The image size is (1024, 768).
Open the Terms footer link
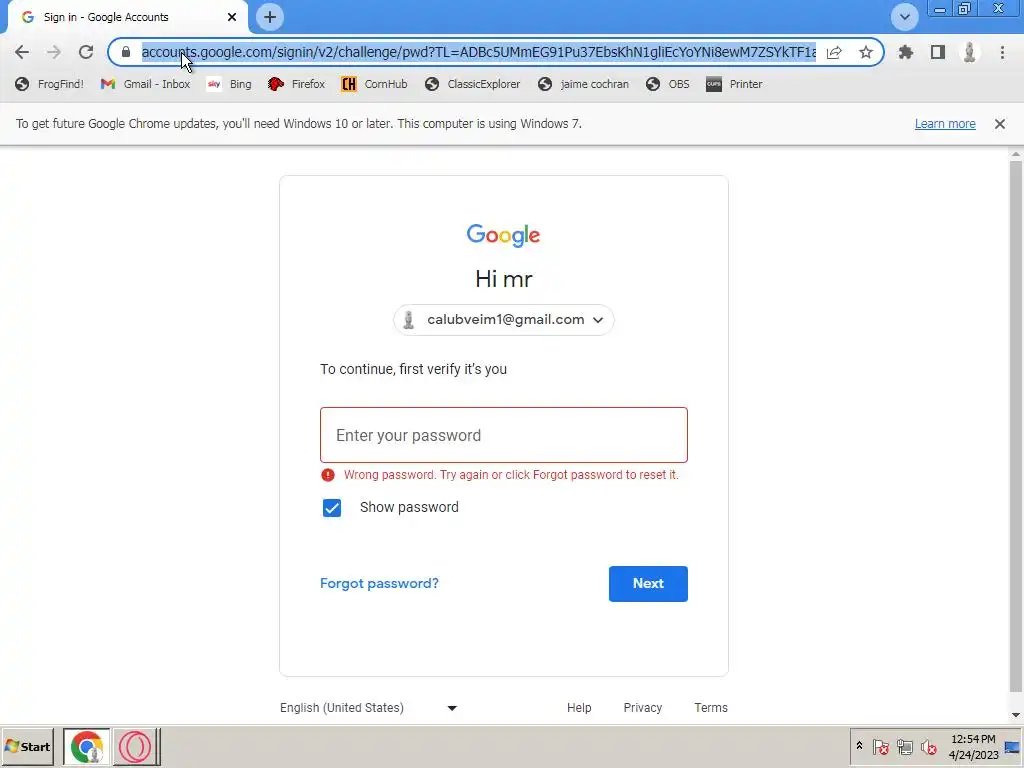point(711,708)
